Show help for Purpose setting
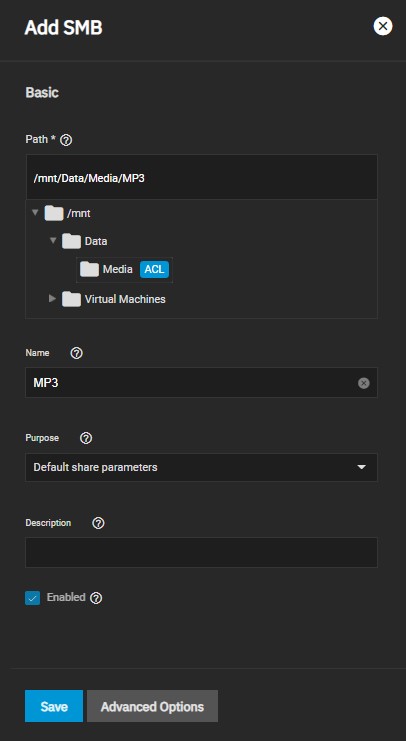The image size is (406, 741). (x=86, y=438)
